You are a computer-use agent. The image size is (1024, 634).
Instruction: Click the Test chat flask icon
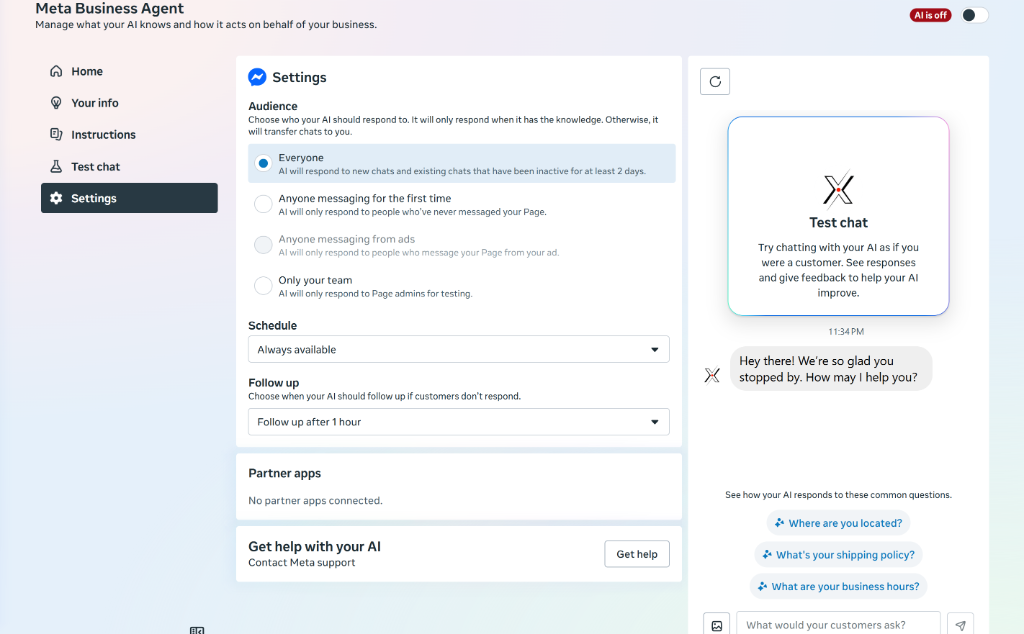coord(56,166)
